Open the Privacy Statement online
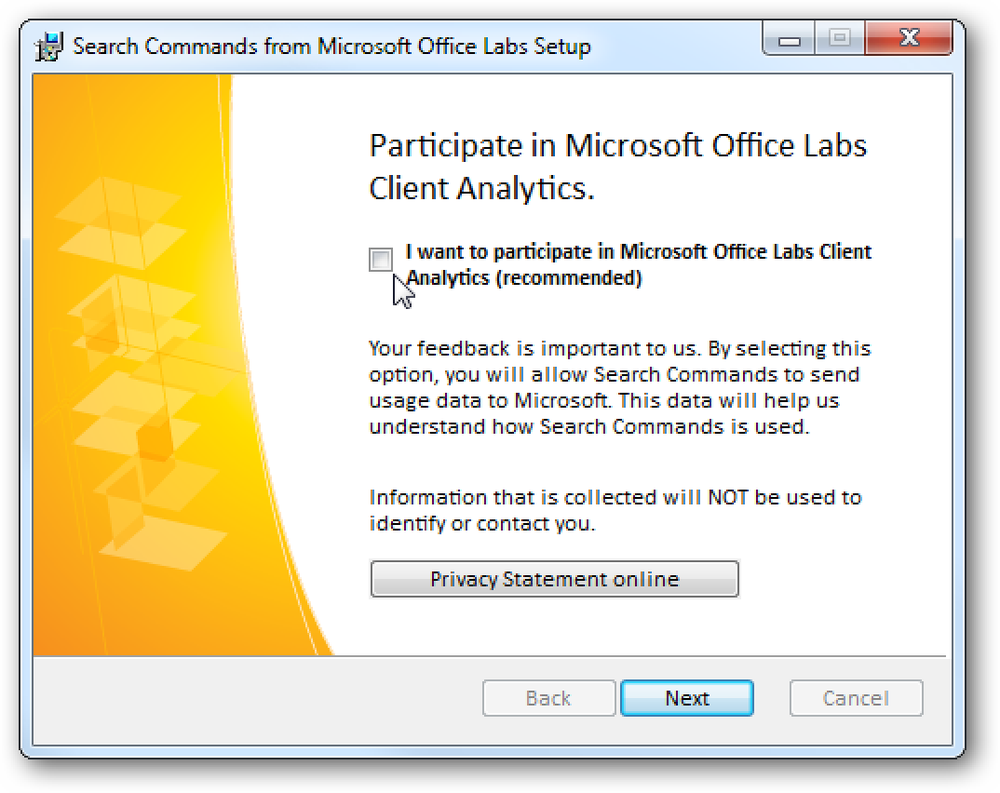This screenshot has height=793, width=1000. (554, 579)
